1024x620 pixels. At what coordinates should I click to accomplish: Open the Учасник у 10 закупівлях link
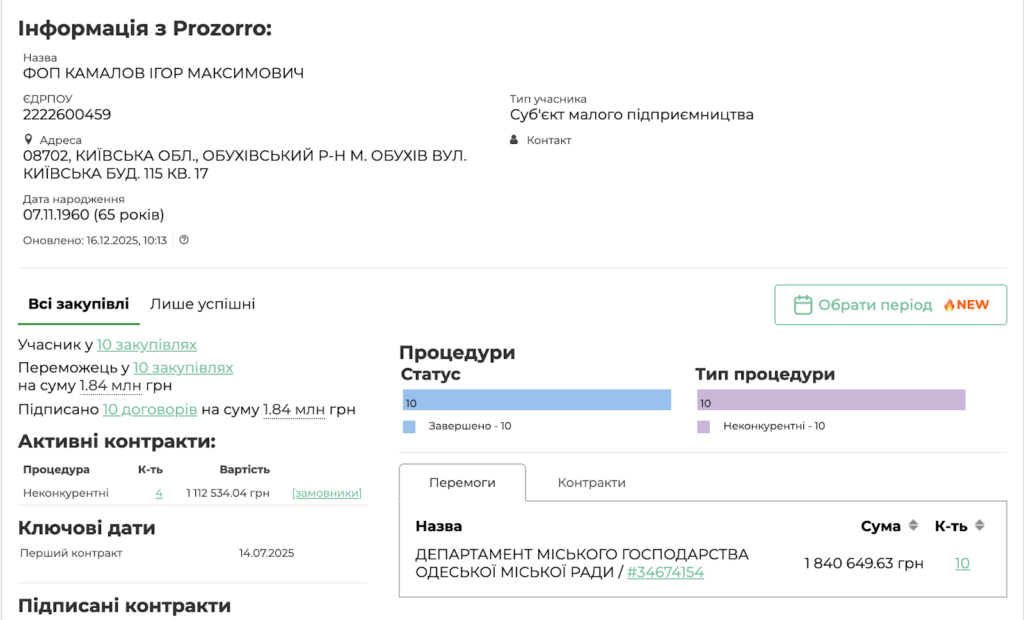tap(146, 345)
